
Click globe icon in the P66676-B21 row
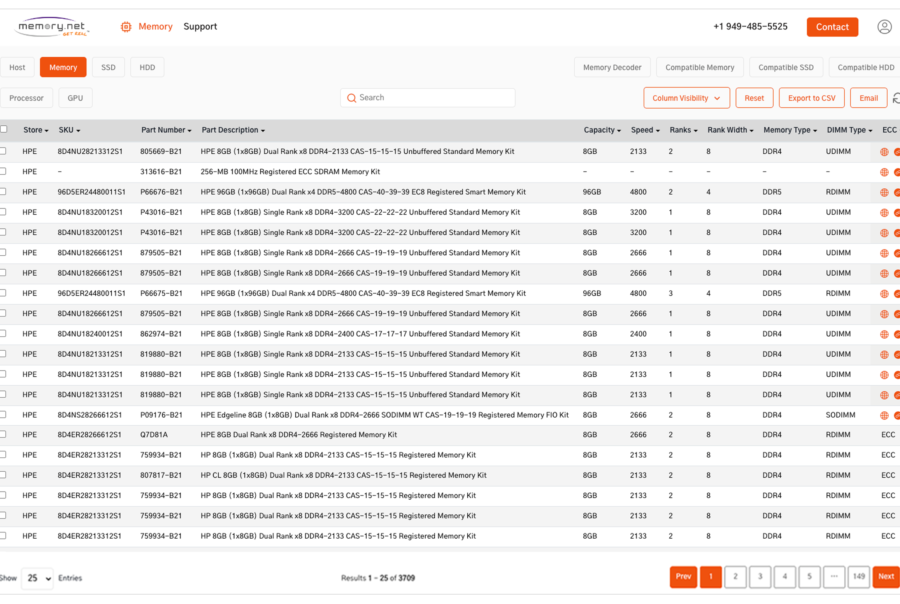(884, 192)
